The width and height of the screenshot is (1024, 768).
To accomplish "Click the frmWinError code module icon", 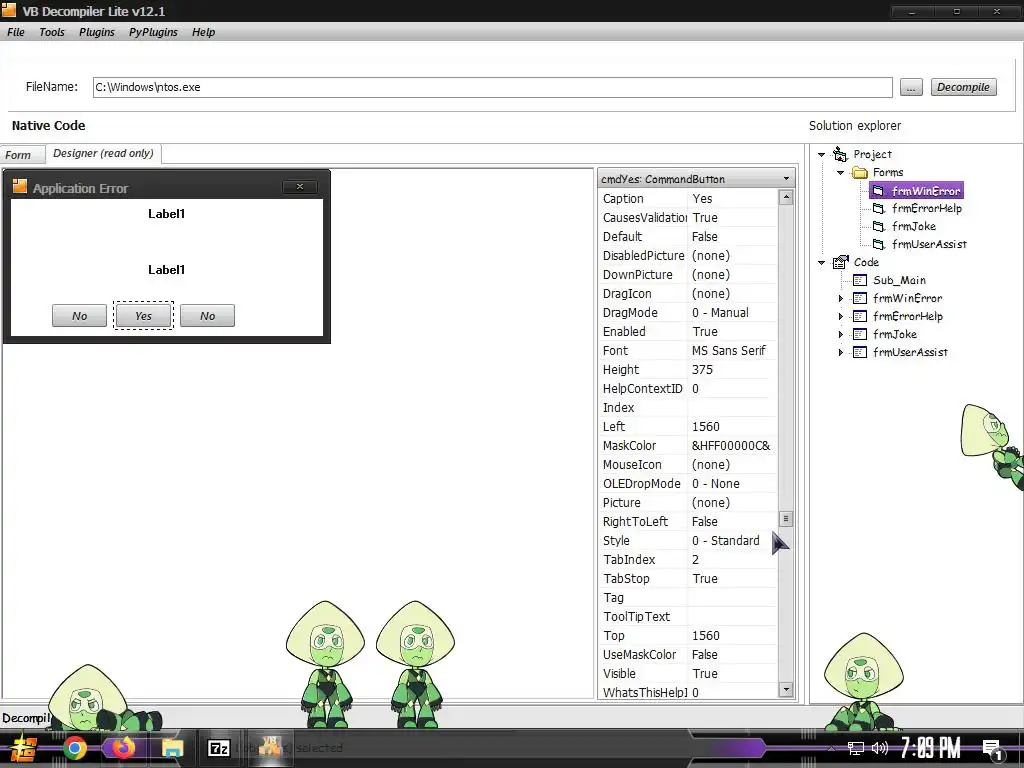I will click(860, 298).
